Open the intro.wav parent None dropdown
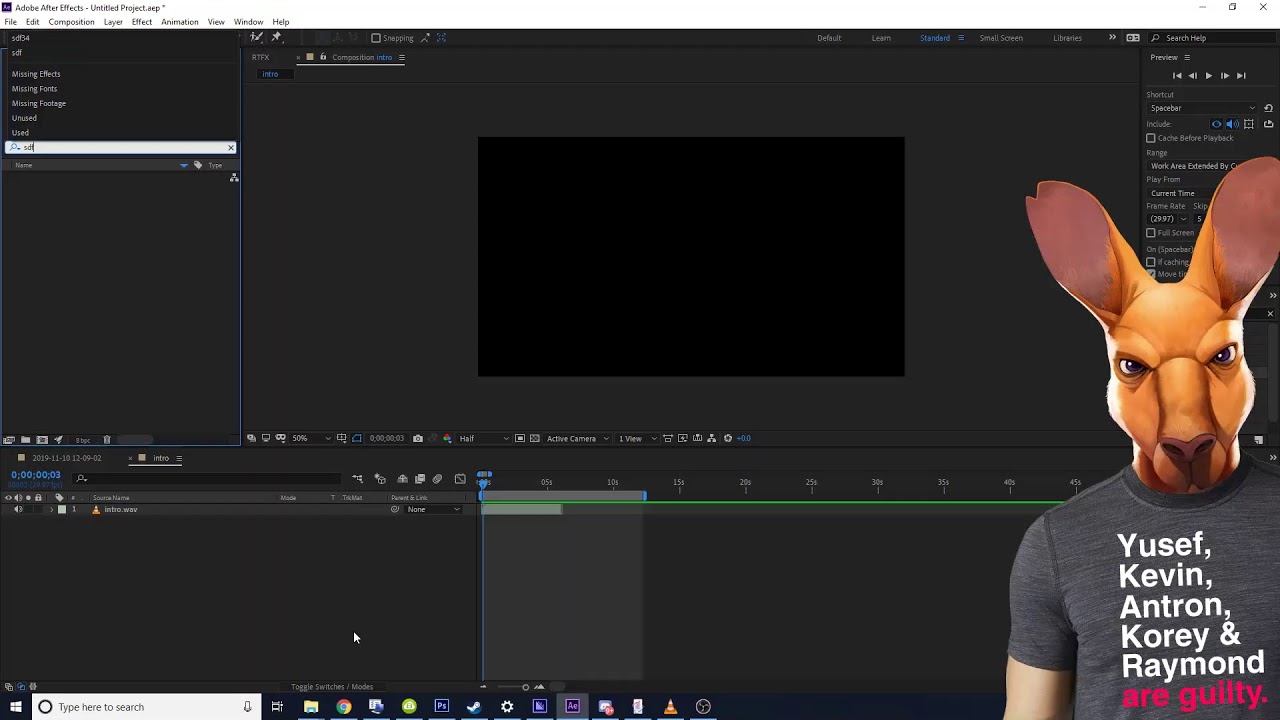This screenshot has height=720, width=1280. (433, 510)
